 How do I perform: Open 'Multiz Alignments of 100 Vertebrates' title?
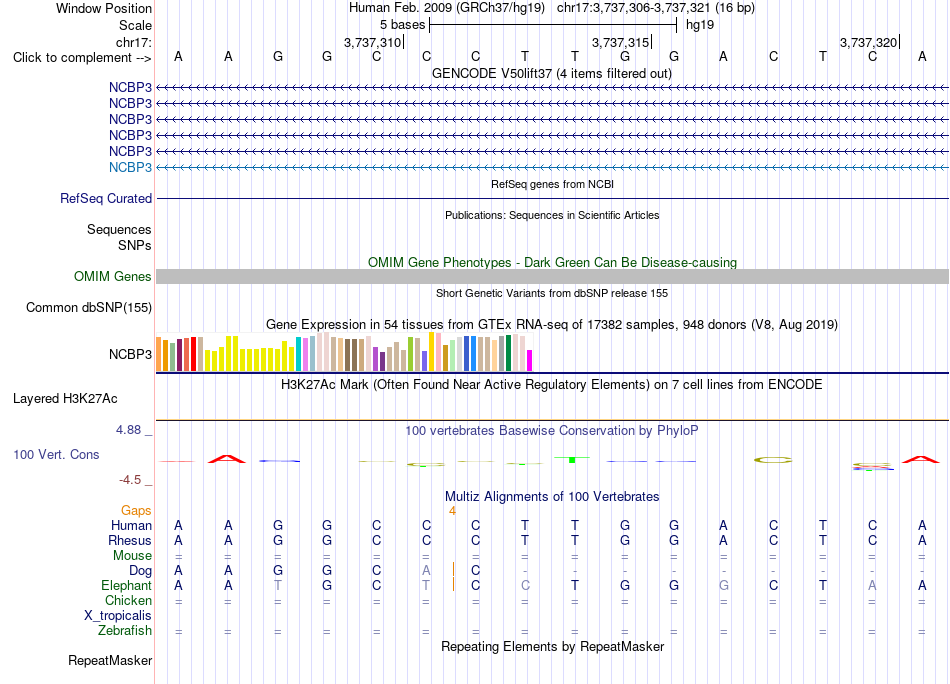[552, 496]
